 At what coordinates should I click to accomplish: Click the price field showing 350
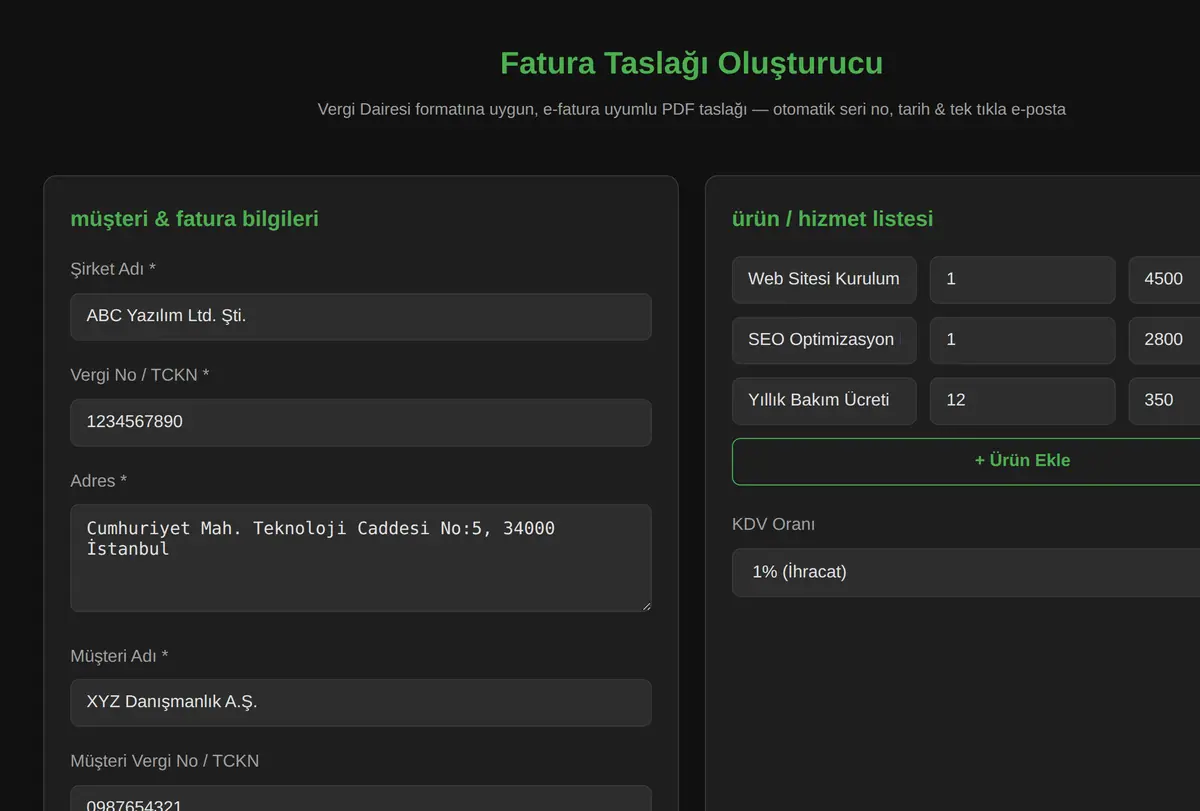(x=1165, y=400)
